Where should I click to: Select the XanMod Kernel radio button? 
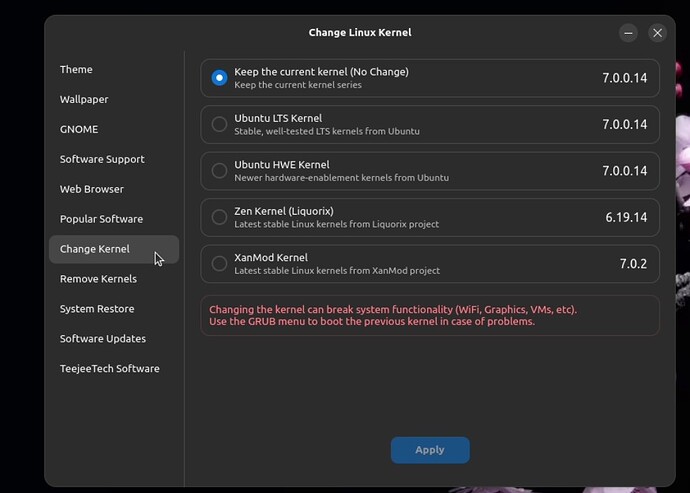coord(219,264)
